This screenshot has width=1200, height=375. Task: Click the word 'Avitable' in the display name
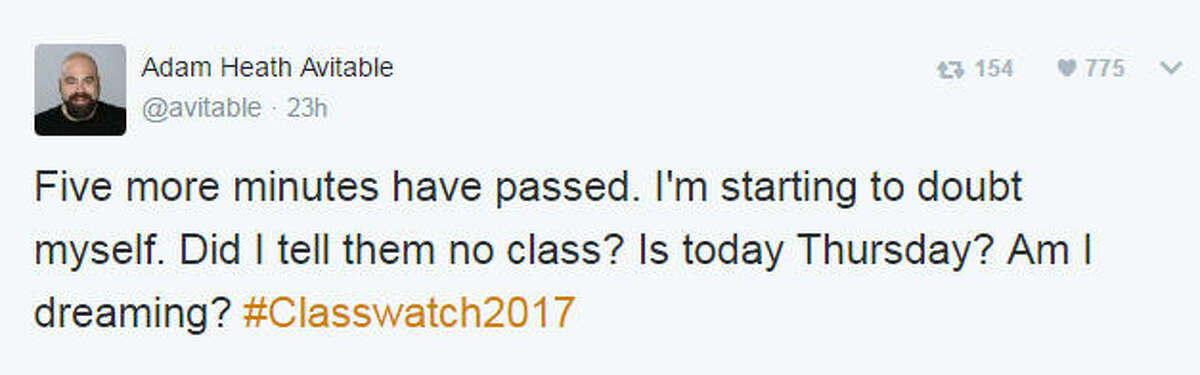pyautogui.click(x=351, y=68)
